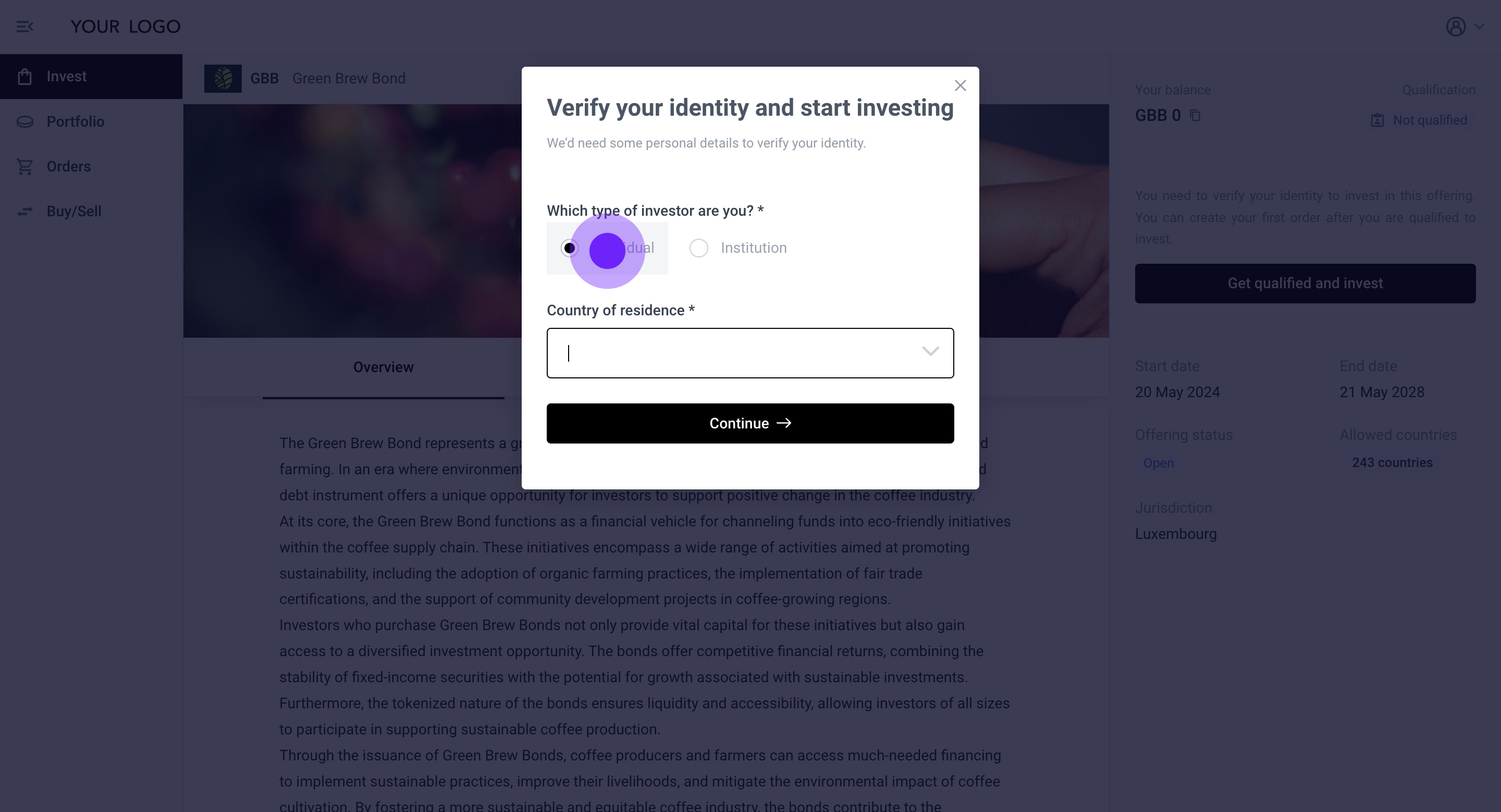Select the Institution investor radio button
The image size is (1501, 812).
698,248
